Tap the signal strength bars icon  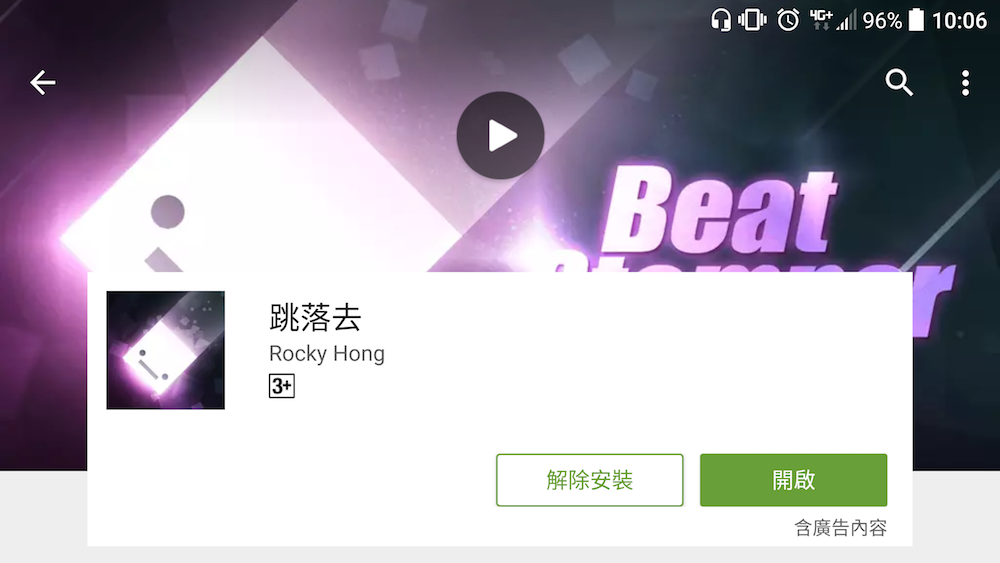(847, 20)
